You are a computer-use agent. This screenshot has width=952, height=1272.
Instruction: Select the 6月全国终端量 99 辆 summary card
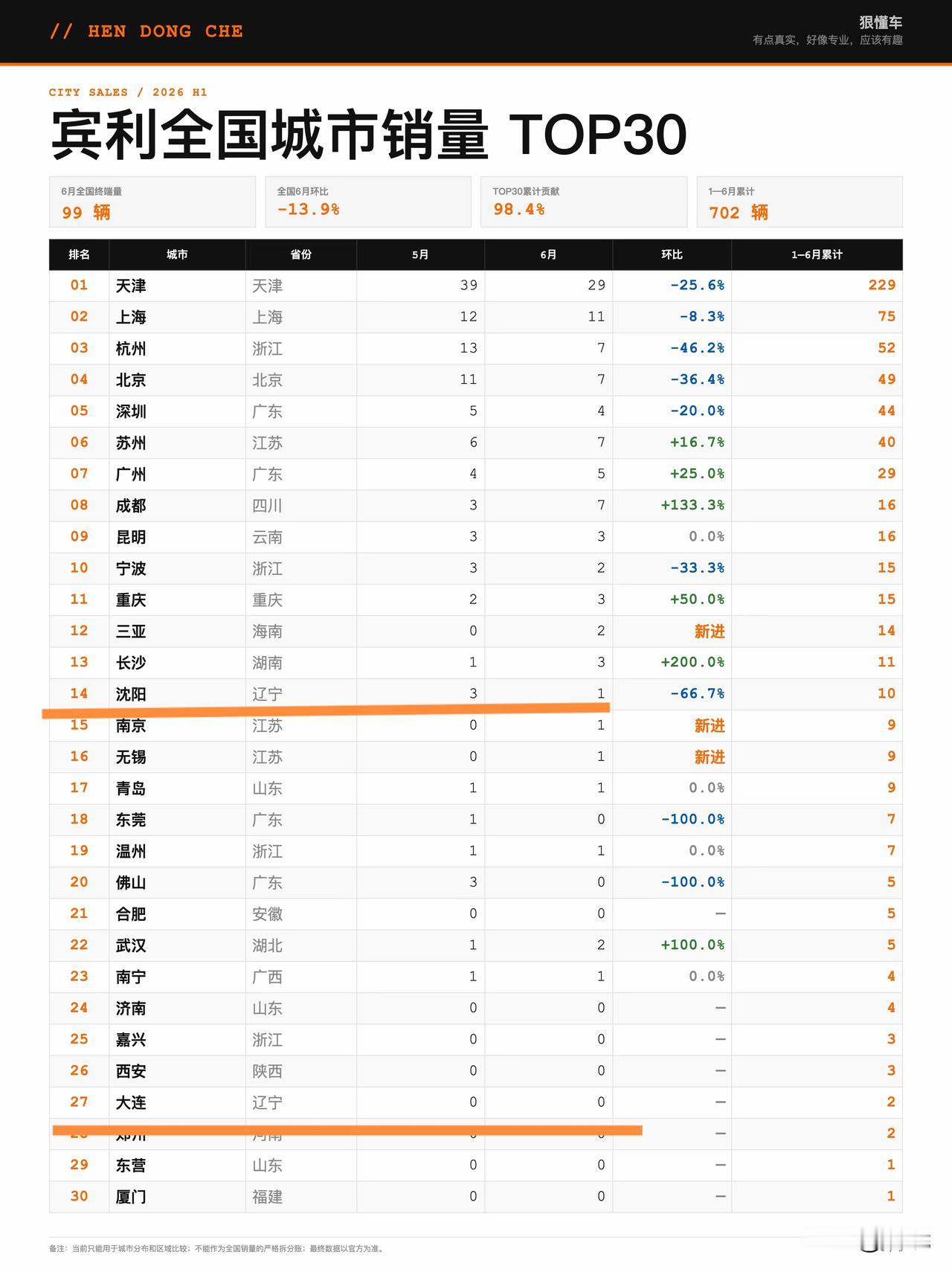click(x=152, y=202)
